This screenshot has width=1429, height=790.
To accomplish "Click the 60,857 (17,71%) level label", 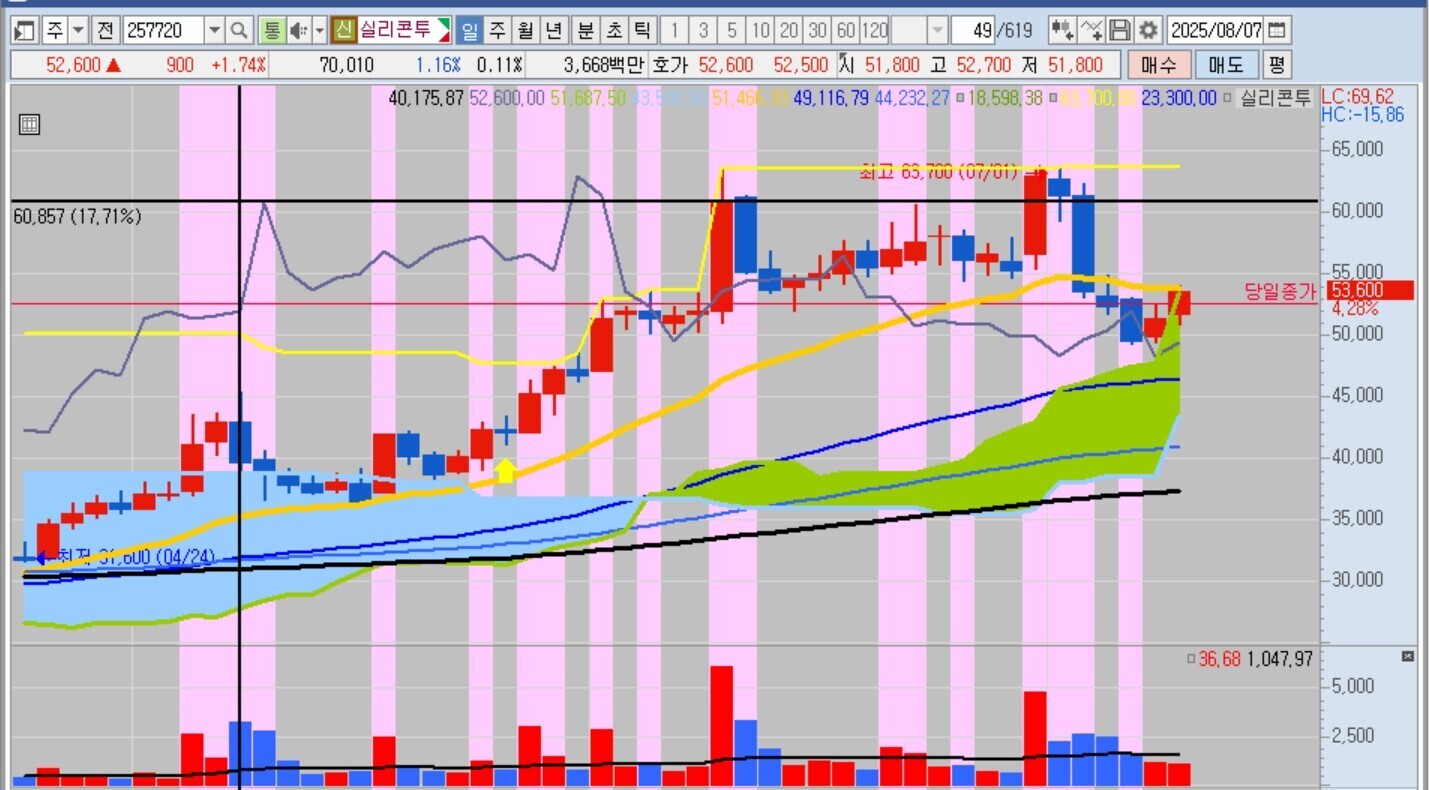I will [77, 216].
